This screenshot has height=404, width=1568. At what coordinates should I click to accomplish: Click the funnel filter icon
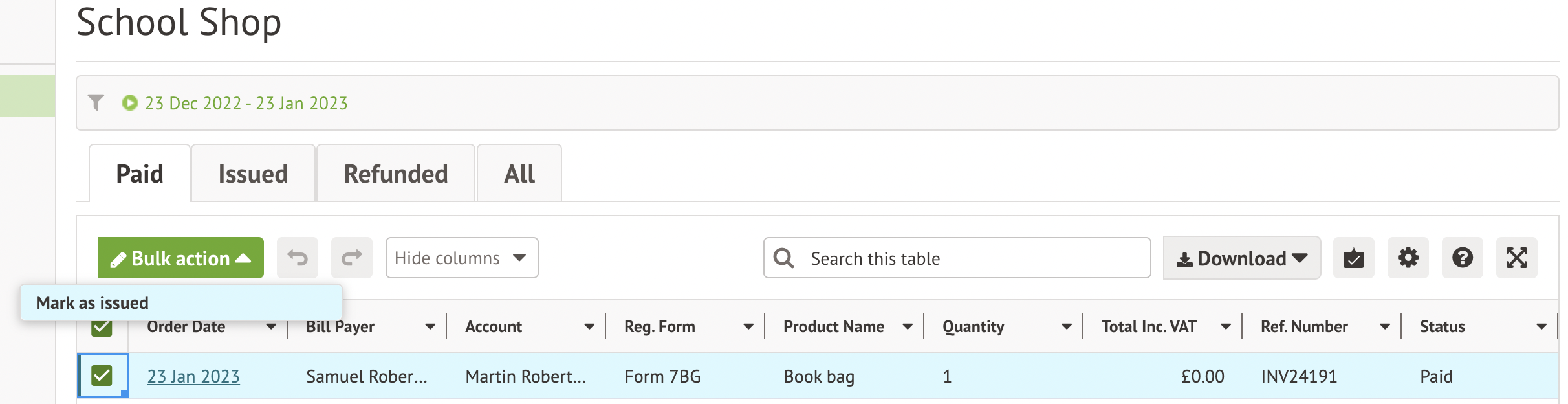click(x=96, y=103)
